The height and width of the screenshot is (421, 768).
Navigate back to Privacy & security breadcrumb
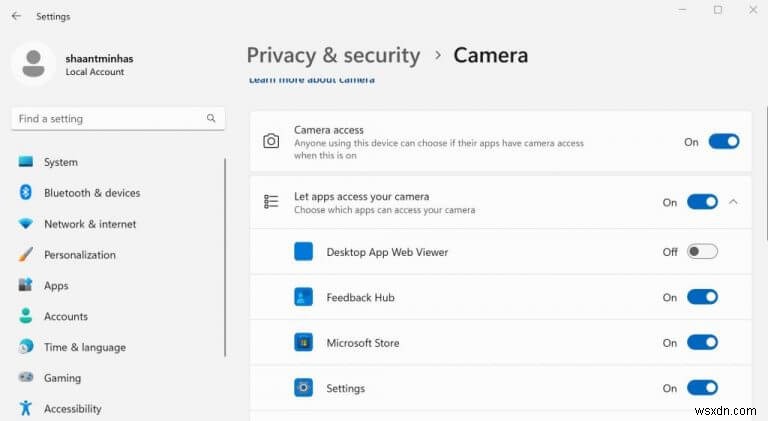tap(333, 55)
